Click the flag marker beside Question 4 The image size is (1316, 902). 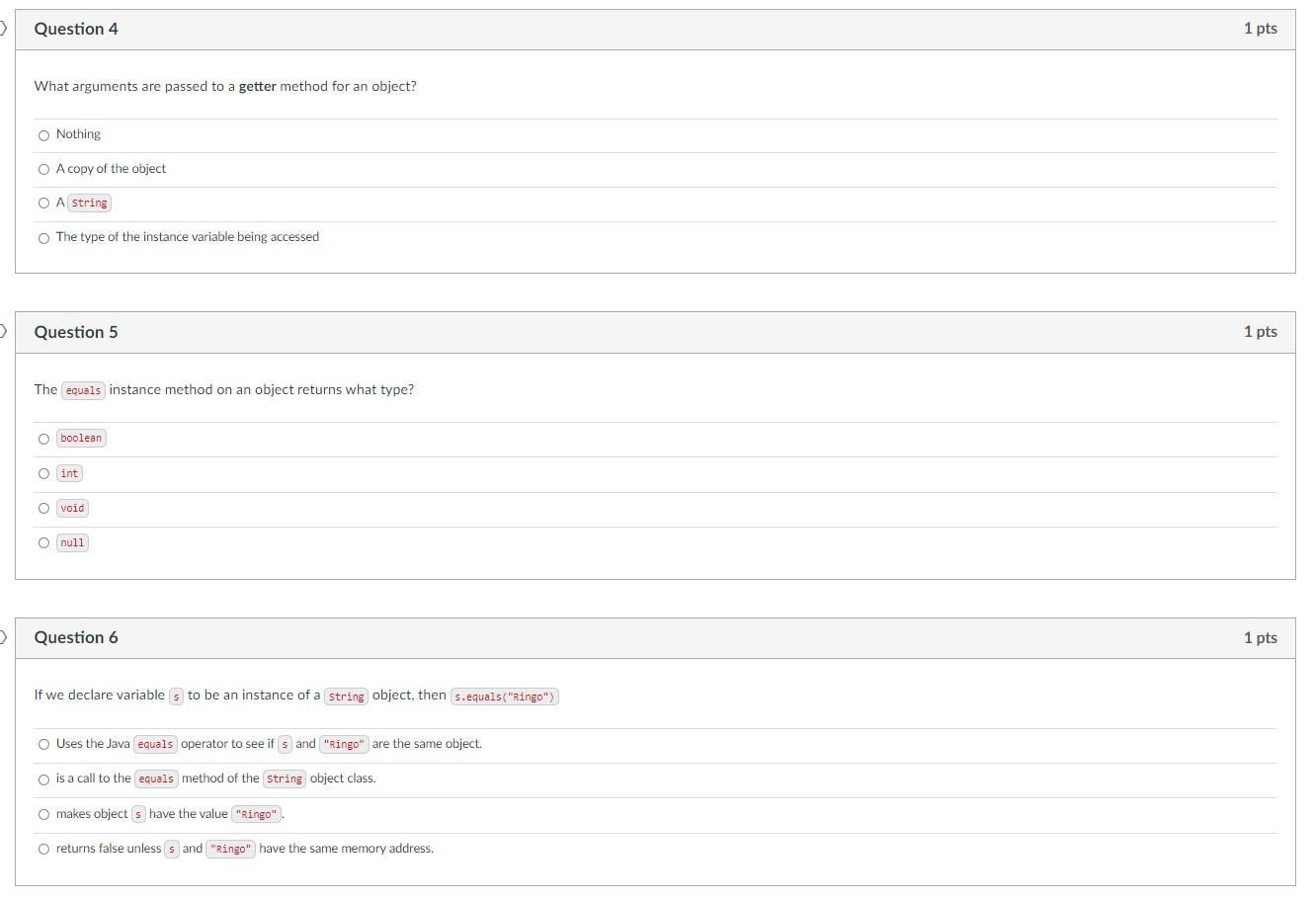(x=3, y=29)
